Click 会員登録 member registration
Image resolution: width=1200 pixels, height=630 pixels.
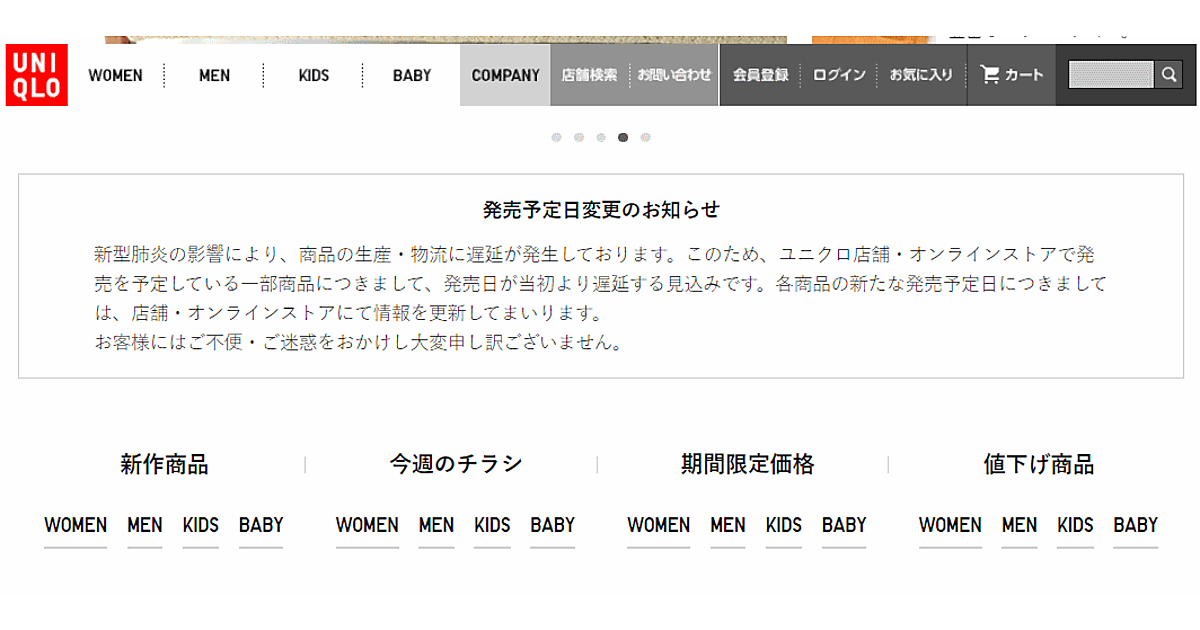coord(760,75)
